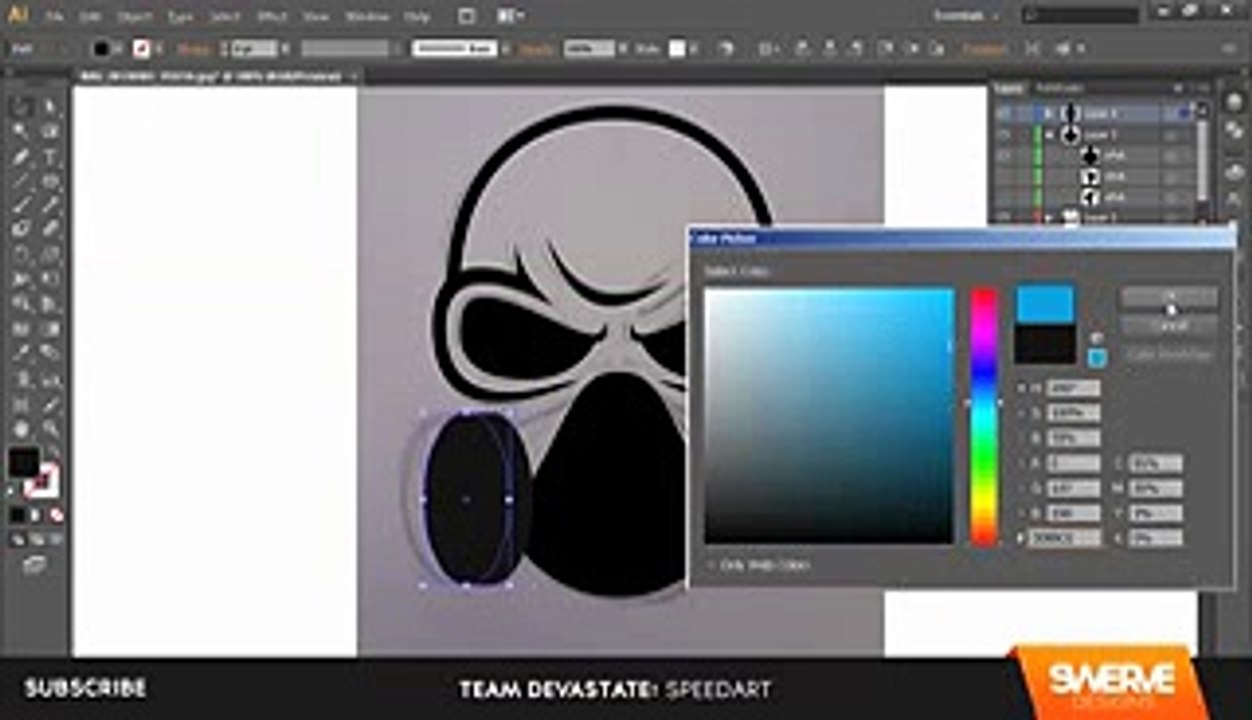Click OK in the Color Picker dialog

tap(1169, 297)
